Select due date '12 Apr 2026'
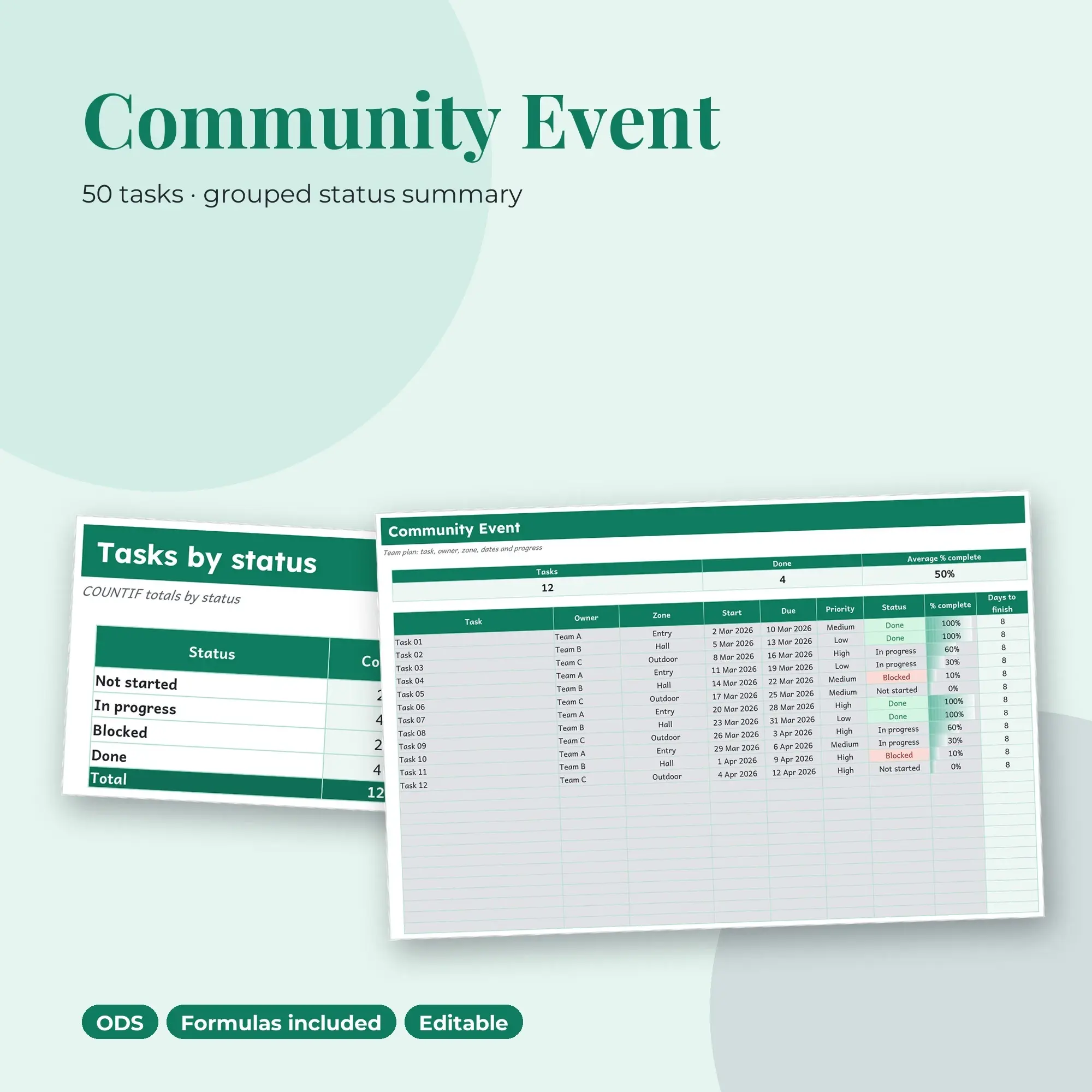This screenshot has height=1092, width=1092. pyautogui.click(x=794, y=772)
